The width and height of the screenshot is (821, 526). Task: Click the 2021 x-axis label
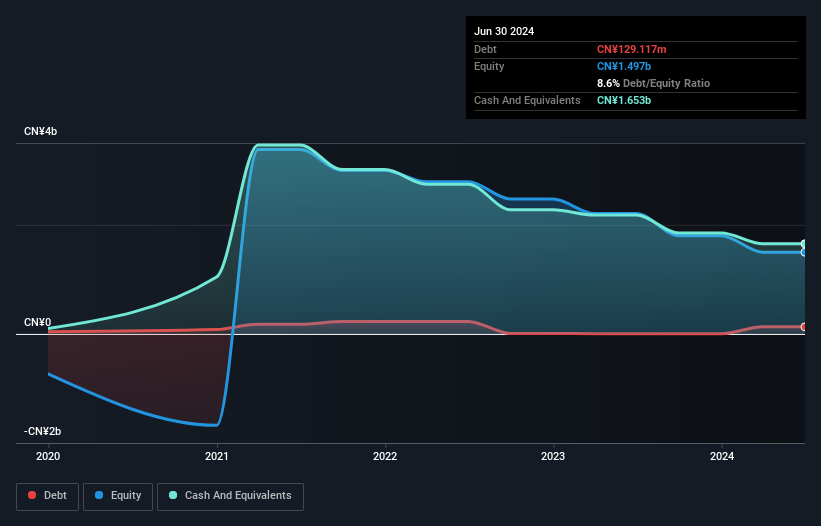click(x=217, y=456)
